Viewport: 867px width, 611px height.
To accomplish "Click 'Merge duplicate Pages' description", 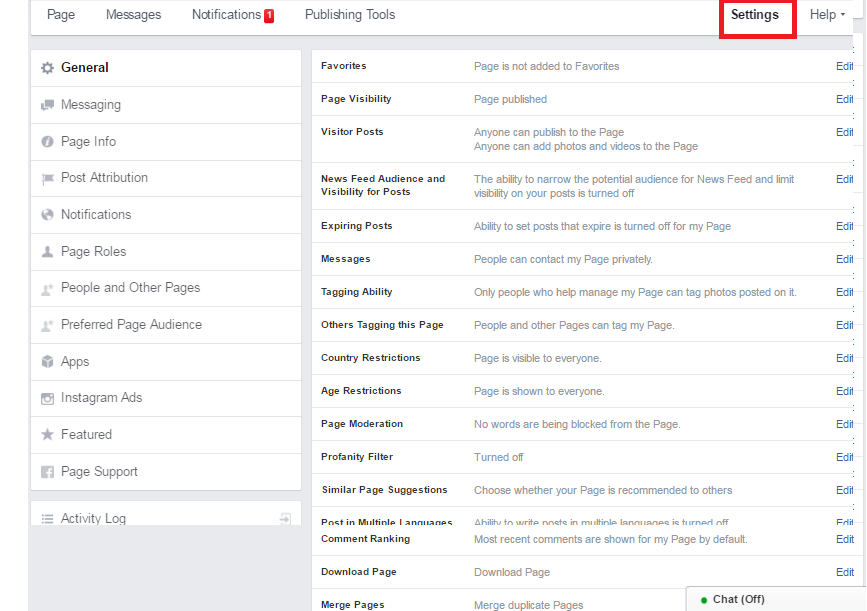I will click(x=529, y=605).
